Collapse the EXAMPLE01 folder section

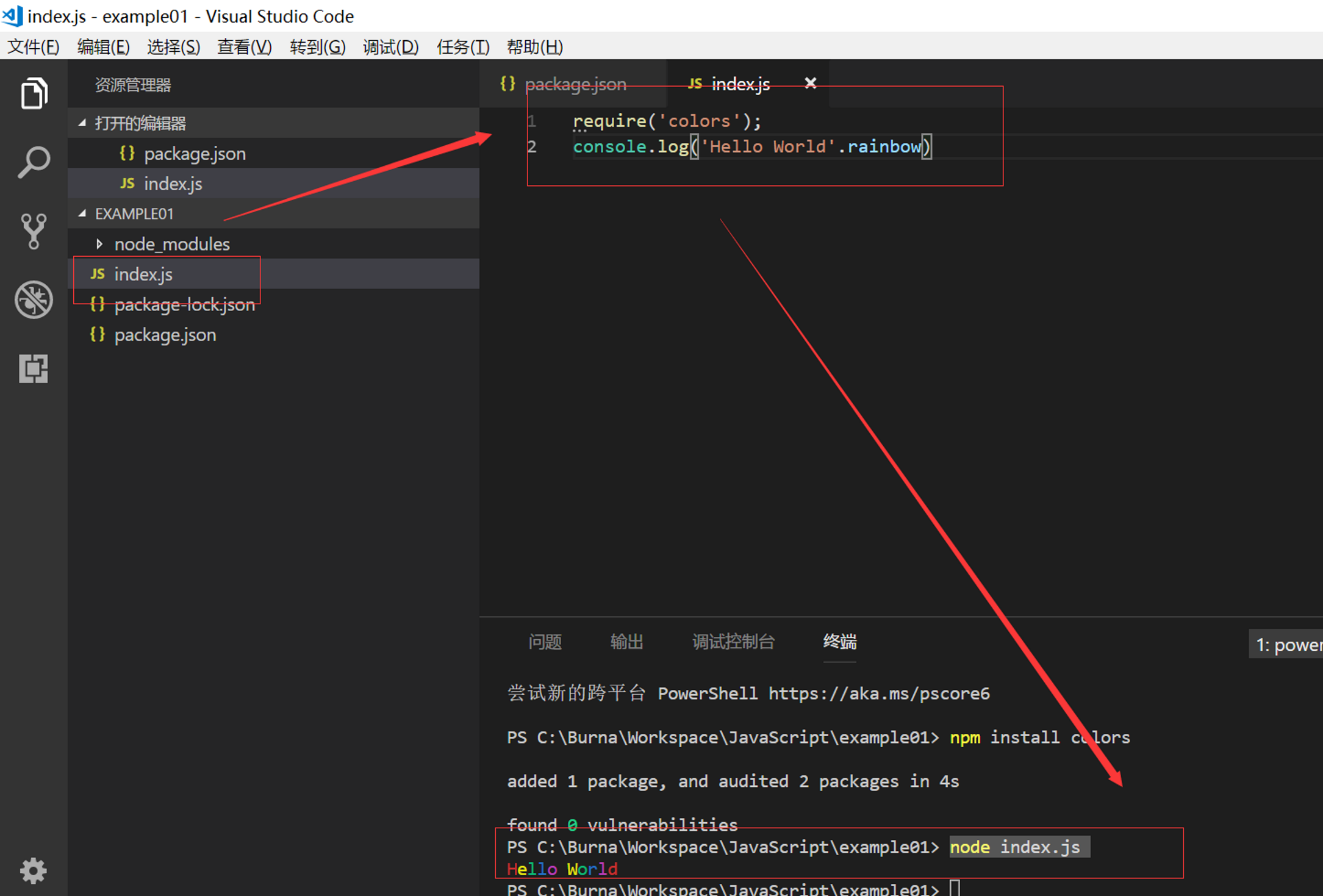click(x=82, y=213)
